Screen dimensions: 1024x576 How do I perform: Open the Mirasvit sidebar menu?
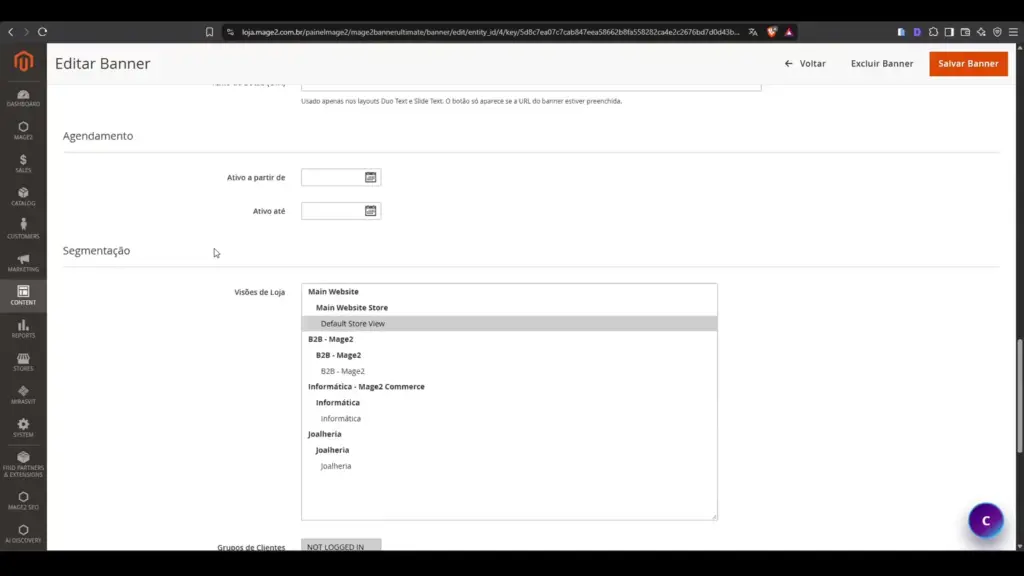coord(24,394)
